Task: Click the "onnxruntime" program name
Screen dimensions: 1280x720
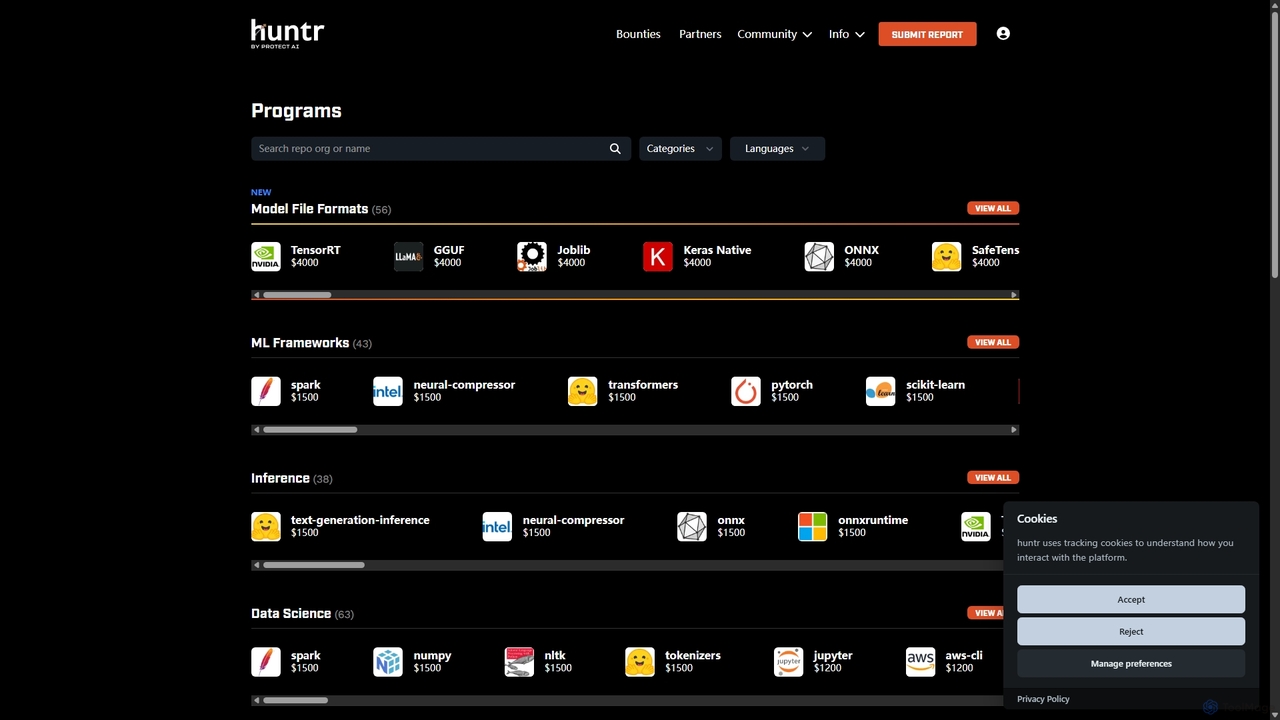Action: pyautogui.click(x=873, y=520)
